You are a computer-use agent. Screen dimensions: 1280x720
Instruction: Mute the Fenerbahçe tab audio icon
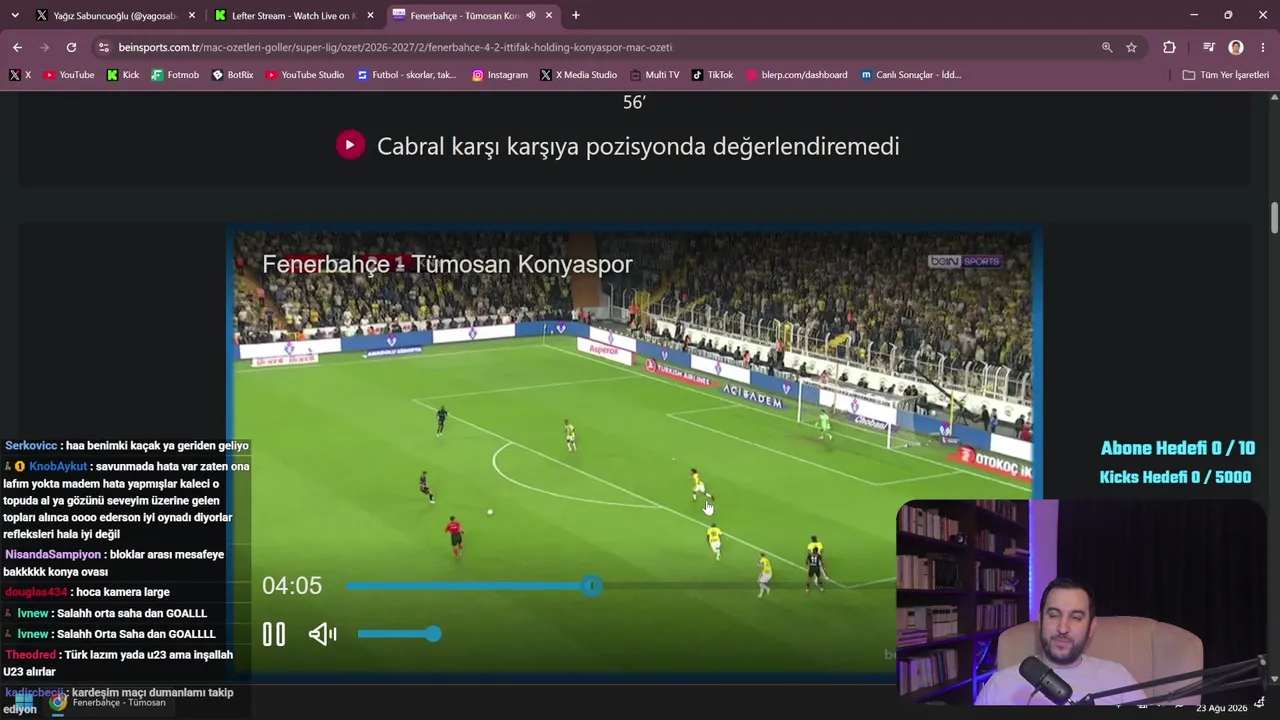pyautogui.click(x=530, y=16)
